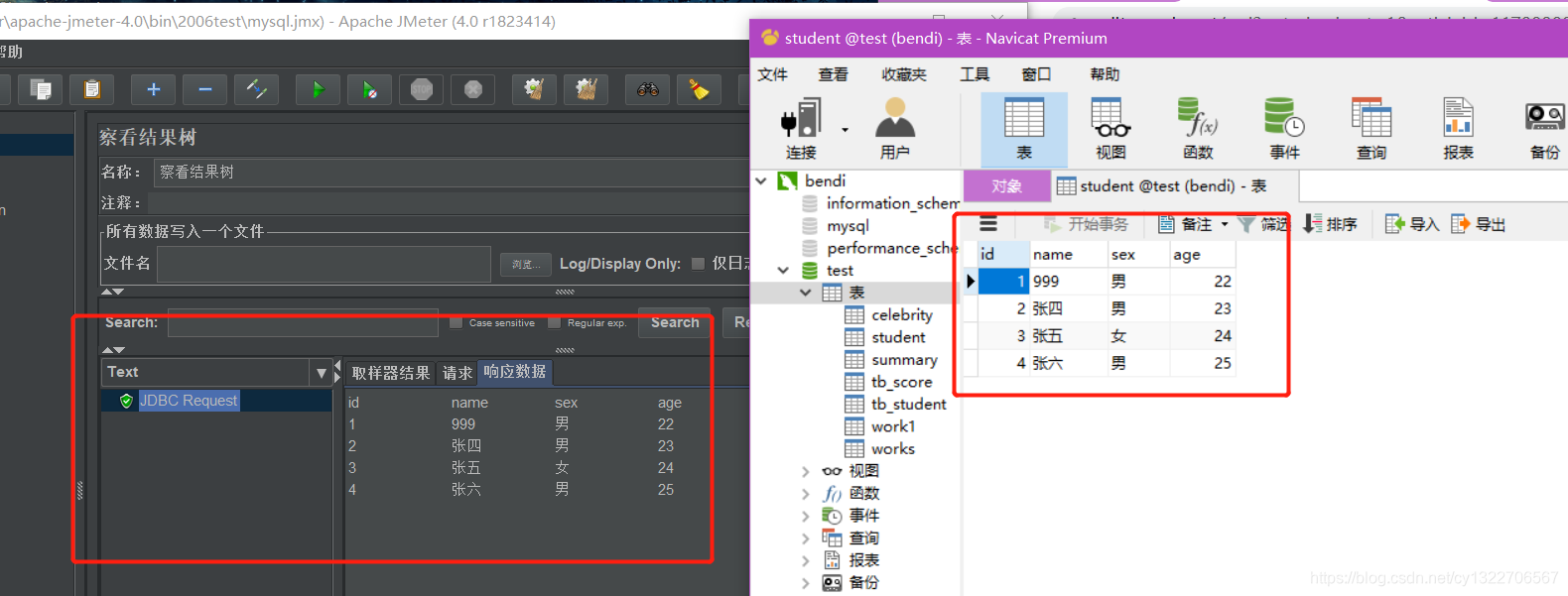1568x596 pixels.
Task: Expand the 查询 node in Navicat tree
Action: click(806, 538)
